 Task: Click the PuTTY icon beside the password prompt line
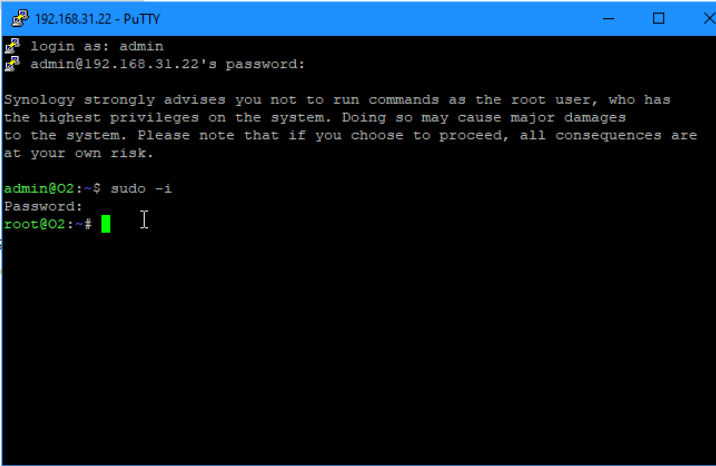(x=12, y=64)
